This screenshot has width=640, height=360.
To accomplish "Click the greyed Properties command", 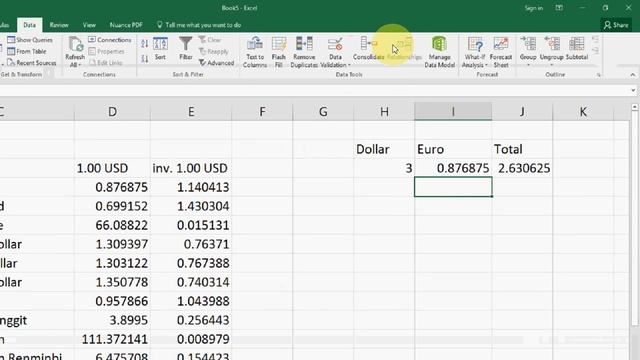I will pos(106,51).
